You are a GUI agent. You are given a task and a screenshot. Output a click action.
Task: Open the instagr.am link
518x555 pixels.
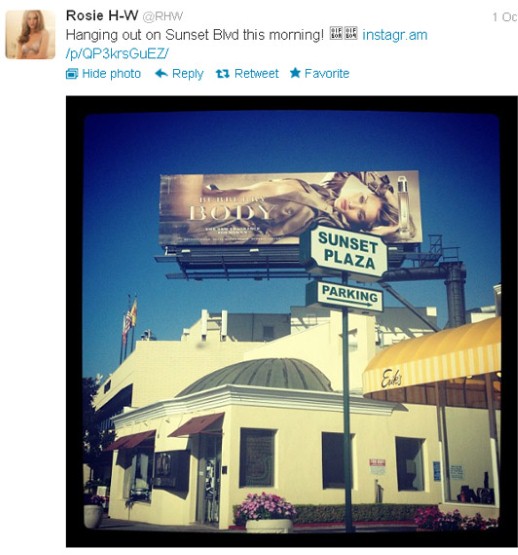[395, 35]
